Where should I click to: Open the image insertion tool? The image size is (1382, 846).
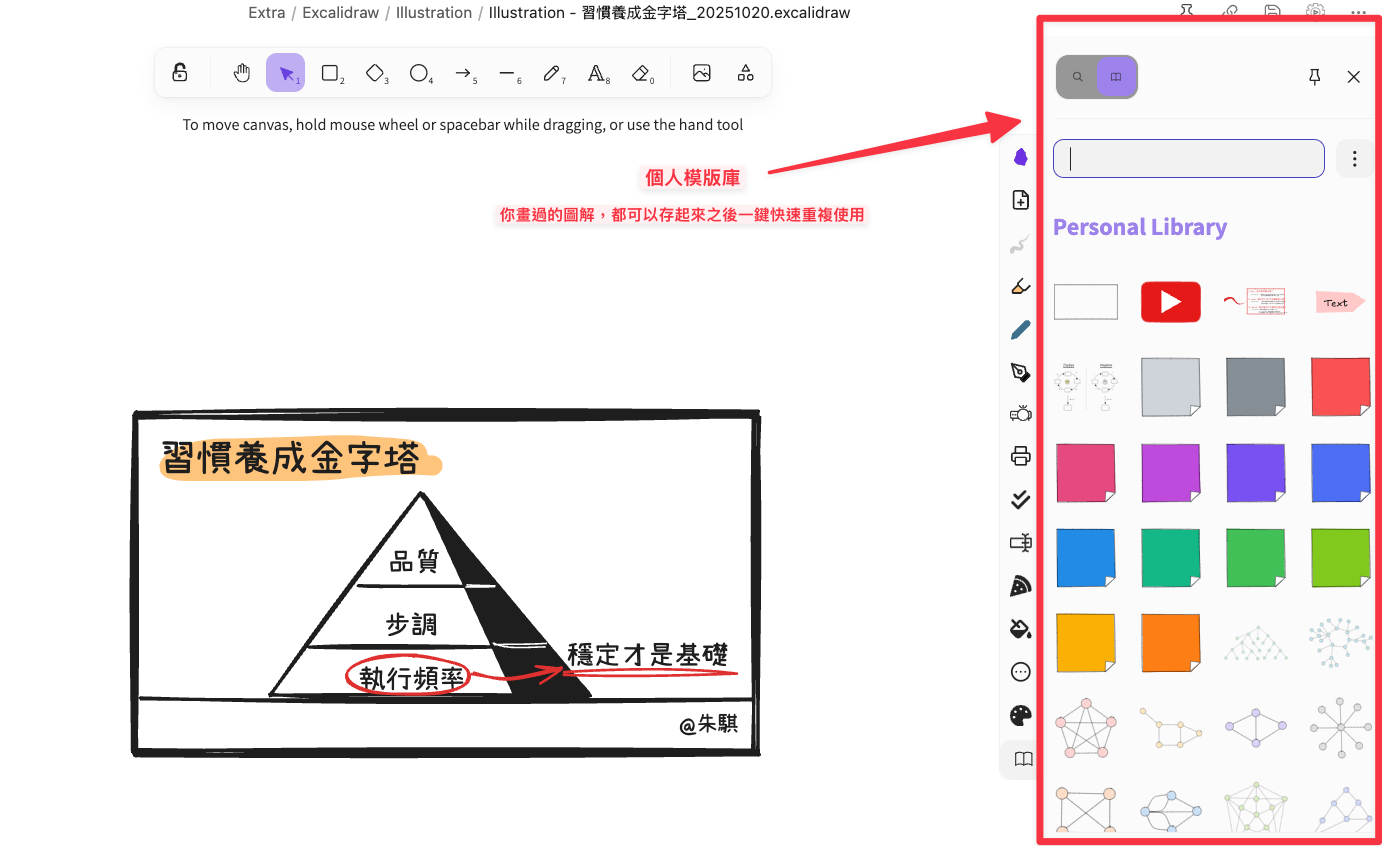tap(701, 72)
